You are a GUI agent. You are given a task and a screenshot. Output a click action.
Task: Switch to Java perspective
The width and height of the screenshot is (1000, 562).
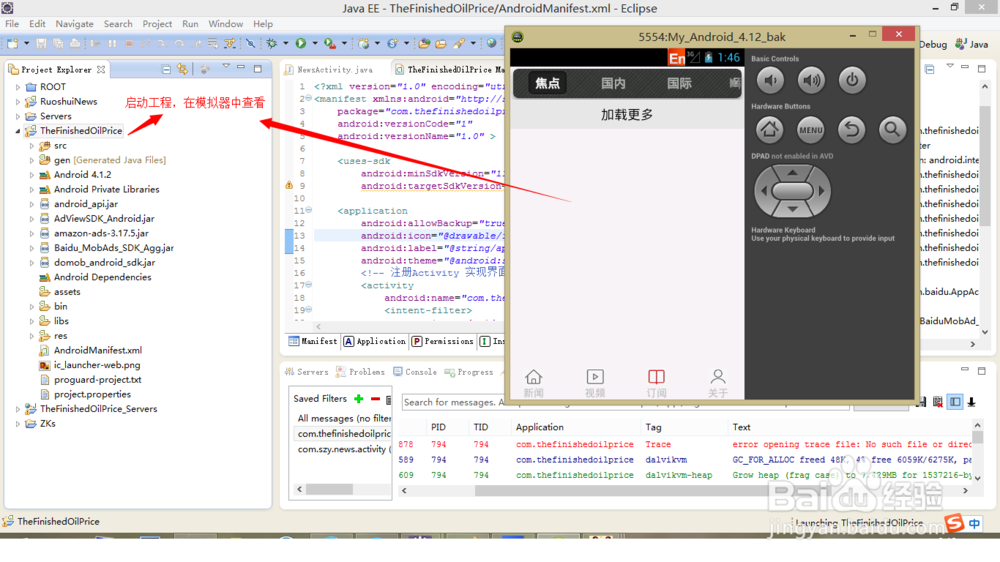971,44
